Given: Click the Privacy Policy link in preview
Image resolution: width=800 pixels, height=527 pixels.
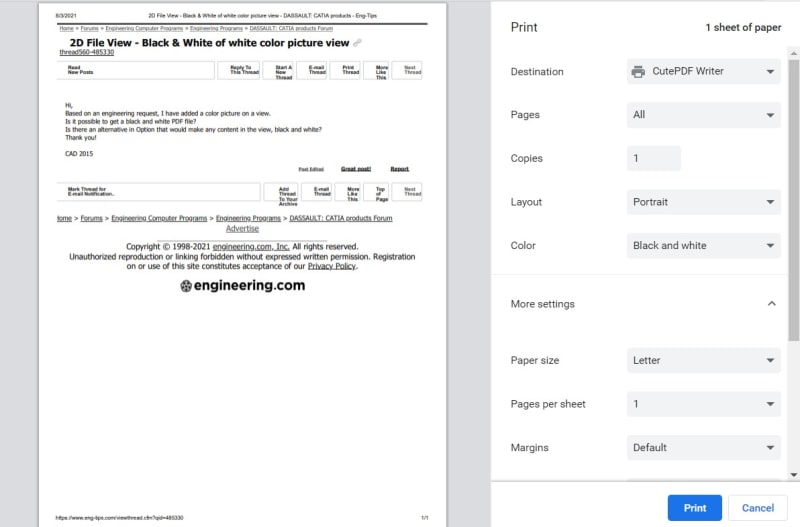Looking at the screenshot, I should (332, 266).
